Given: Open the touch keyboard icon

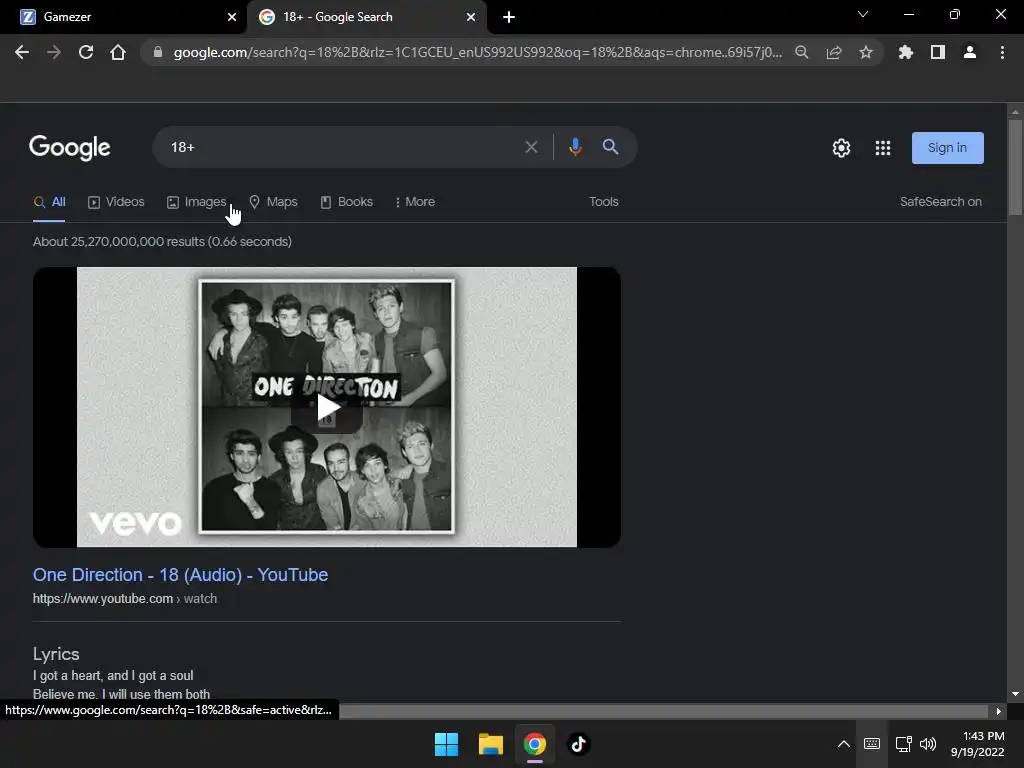Looking at the screenshot, I should [872, 744].
